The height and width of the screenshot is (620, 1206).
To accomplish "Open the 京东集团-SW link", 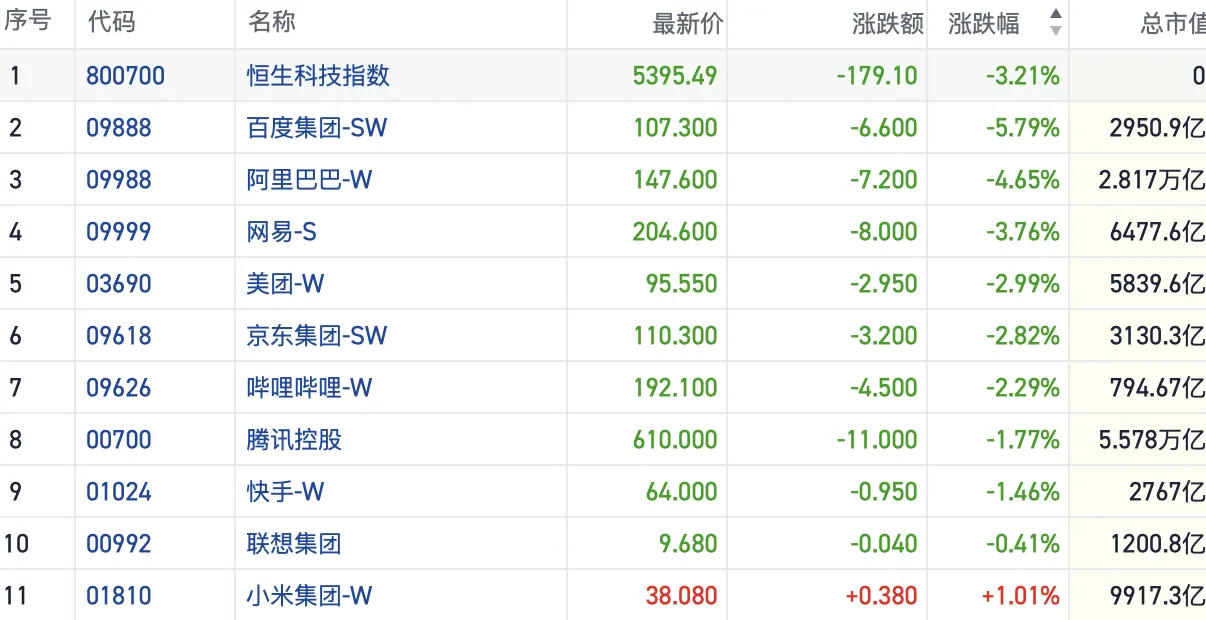I will point(316,336).
